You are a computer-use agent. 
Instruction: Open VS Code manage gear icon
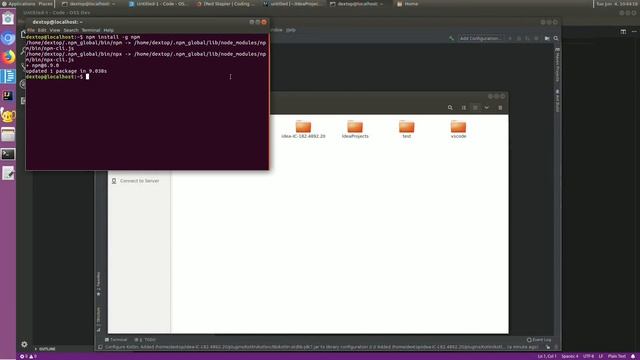(x=24, y=344)
